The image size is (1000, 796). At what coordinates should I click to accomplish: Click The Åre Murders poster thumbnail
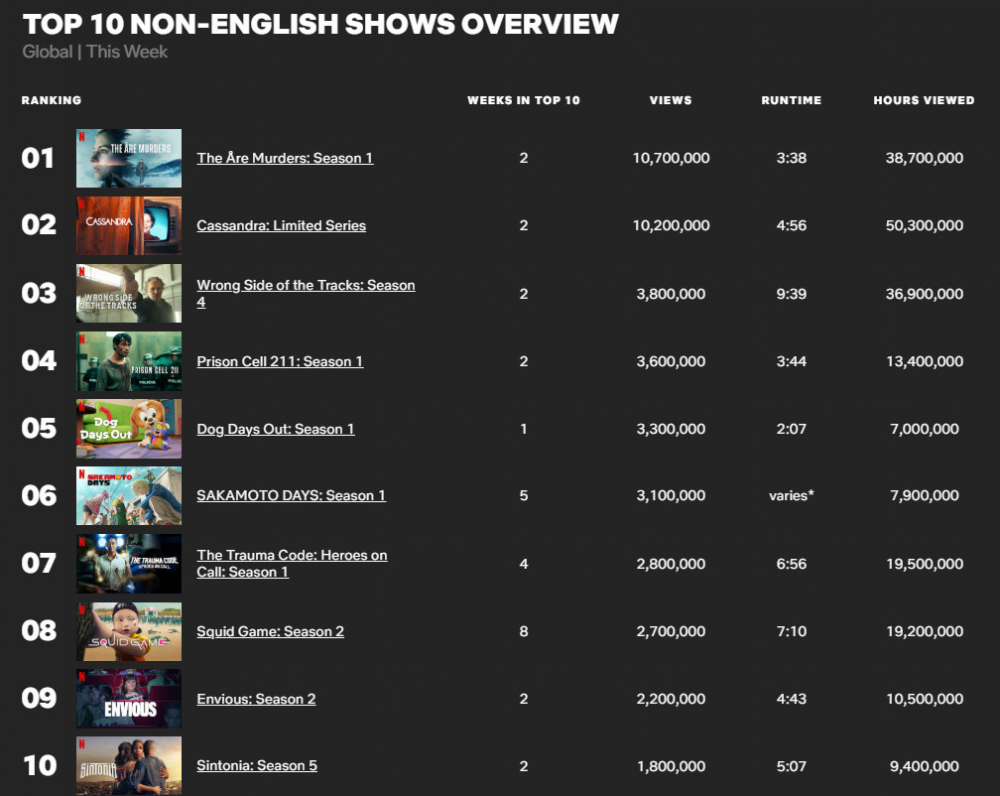point(129,158)
